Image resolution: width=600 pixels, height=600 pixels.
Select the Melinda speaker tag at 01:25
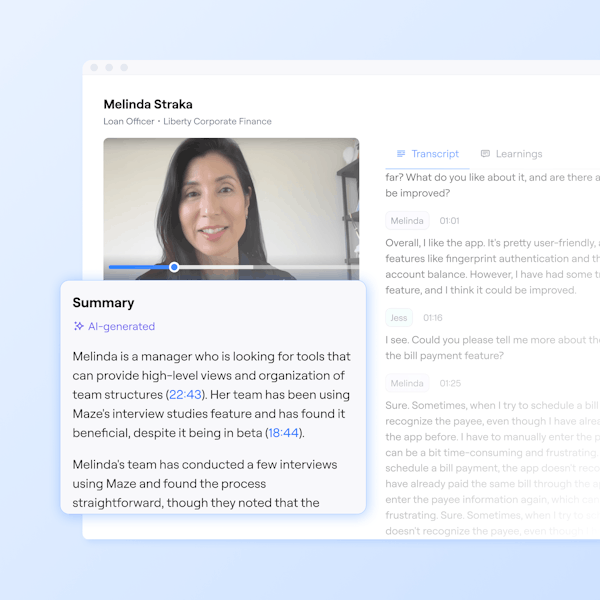point(407,383)
